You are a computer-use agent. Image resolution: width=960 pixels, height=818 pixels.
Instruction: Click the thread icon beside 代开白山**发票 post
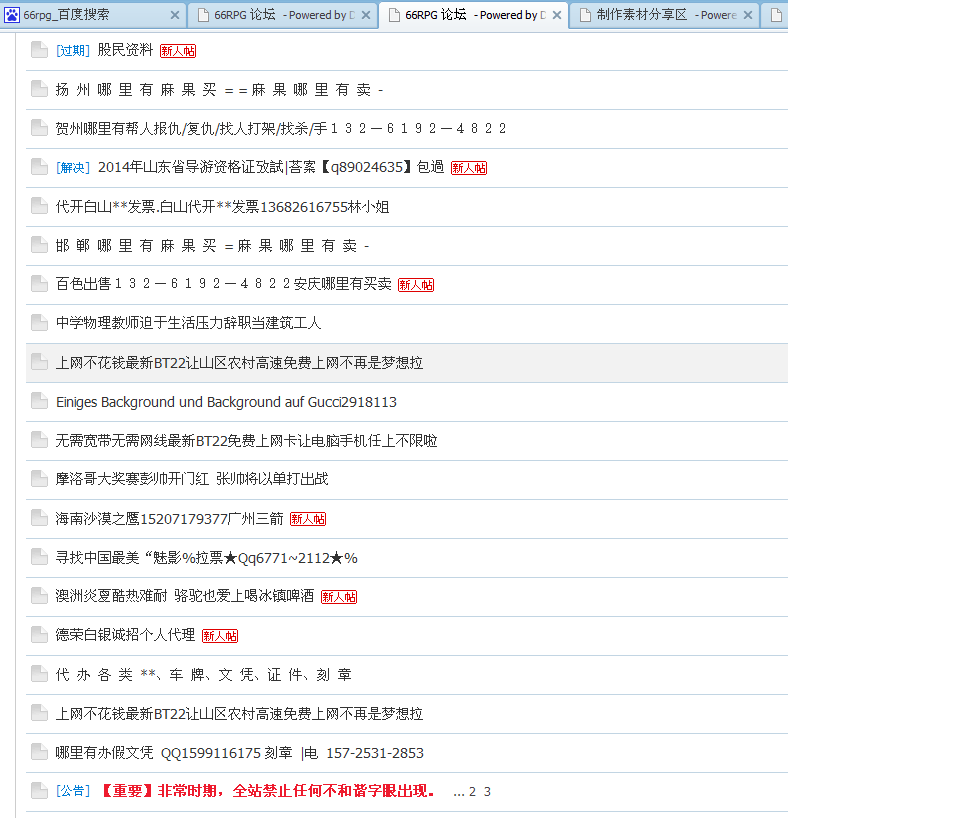click(x=39, y=206)
